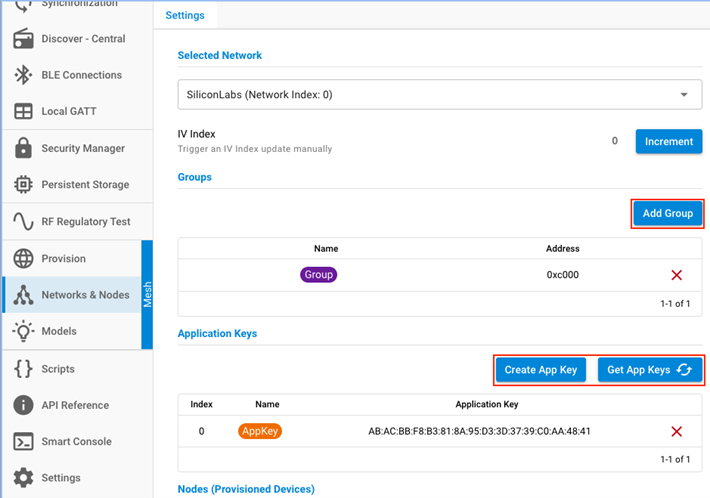This screenshot has width=710, height=498.
Task: Click the Add Group button
Action: point(668,214)
